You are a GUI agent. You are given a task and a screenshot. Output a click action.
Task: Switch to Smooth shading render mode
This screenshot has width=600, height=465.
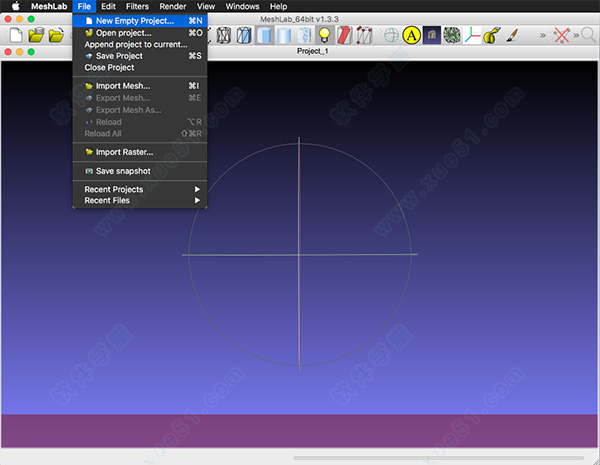tap(284, 35)
